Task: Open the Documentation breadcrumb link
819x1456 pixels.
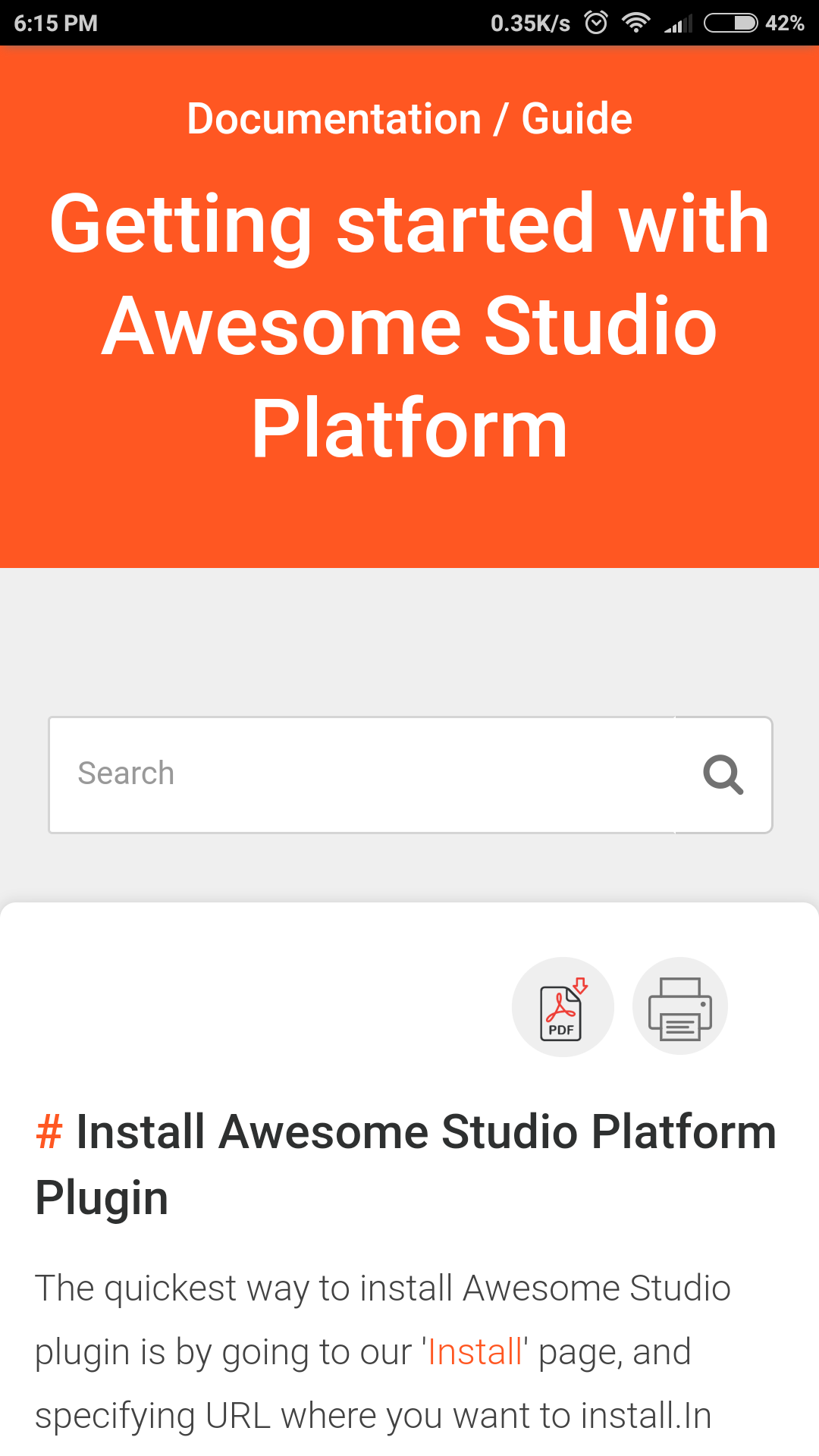Action: click(x=334, y=119)
